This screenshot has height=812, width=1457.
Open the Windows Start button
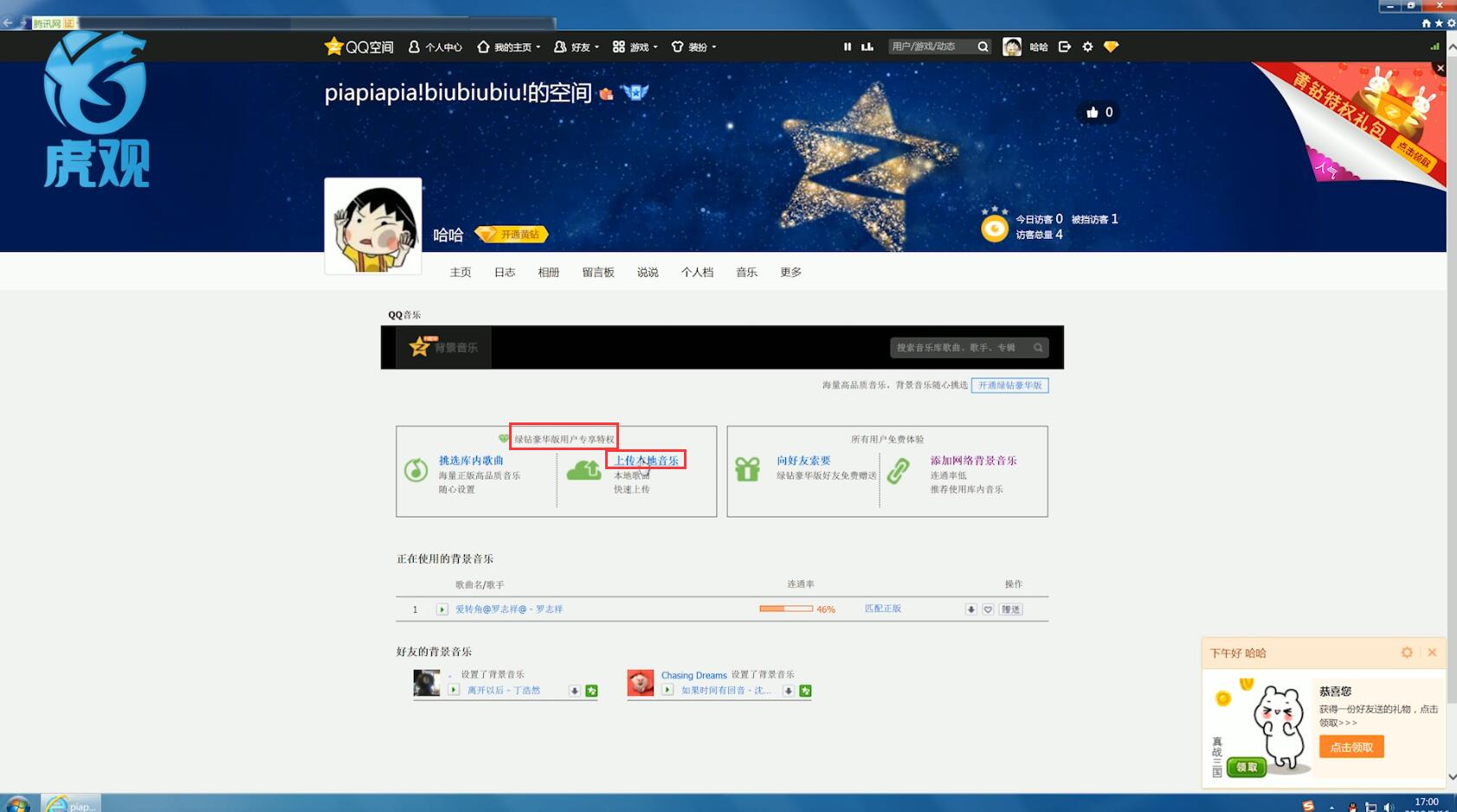pyautogui.click(x=16, y=804)
